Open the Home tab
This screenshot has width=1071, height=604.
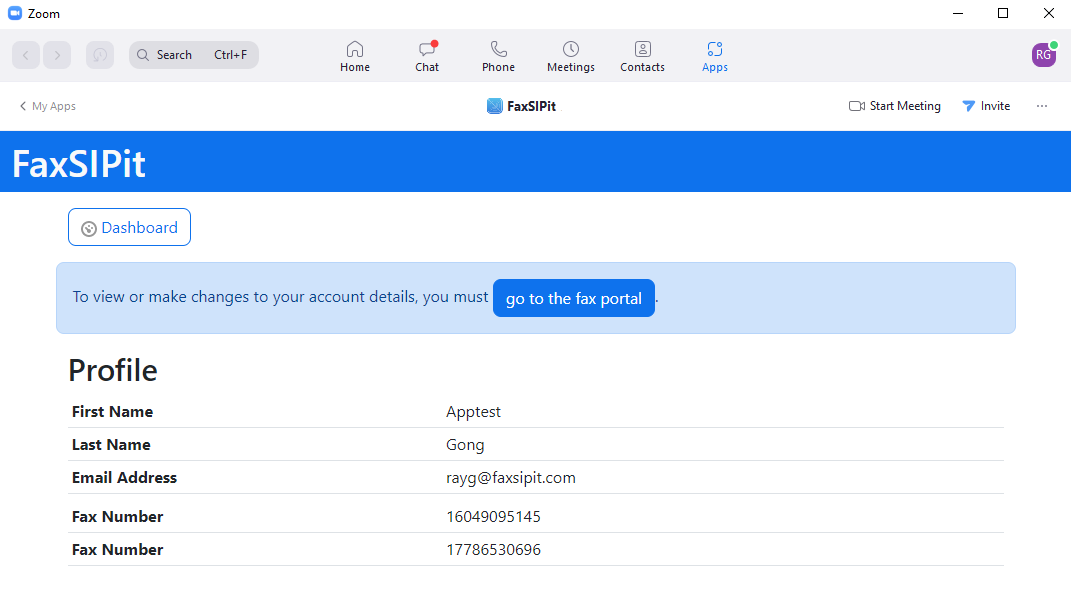355,56
